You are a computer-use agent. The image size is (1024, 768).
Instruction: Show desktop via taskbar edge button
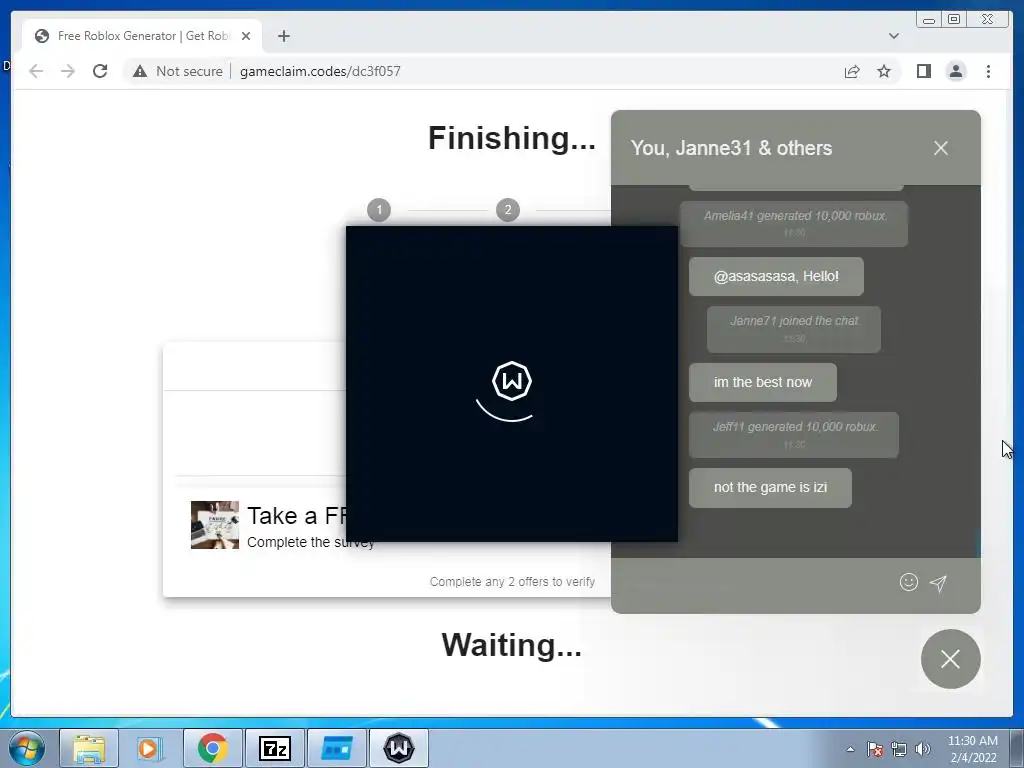tap(1017, 748)
